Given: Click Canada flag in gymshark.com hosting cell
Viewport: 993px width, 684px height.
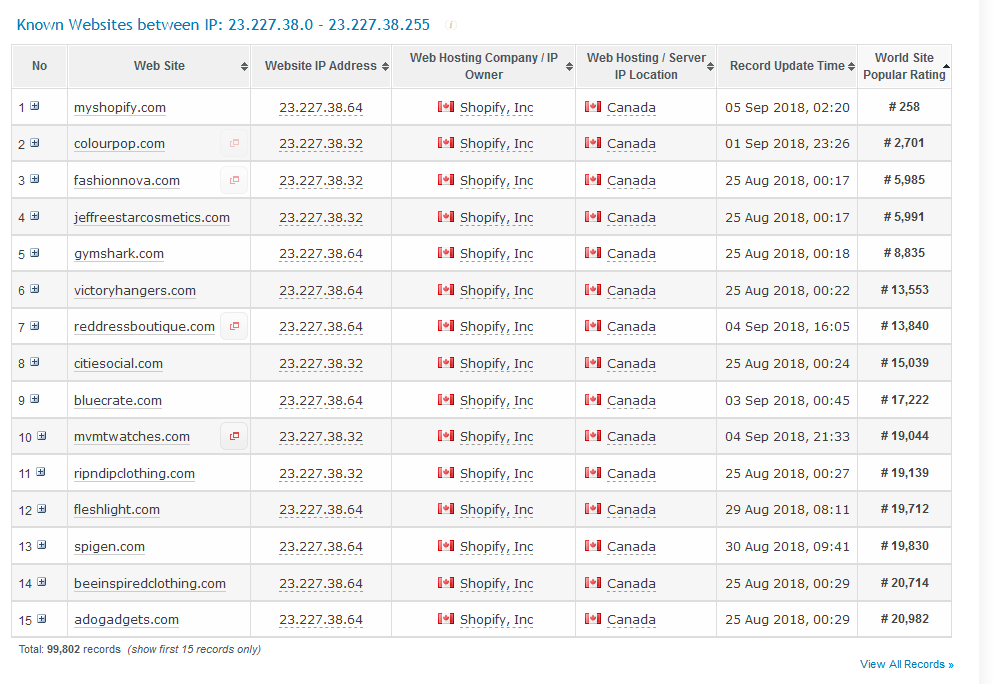Looking at the screenshot, I should point(446,253).
